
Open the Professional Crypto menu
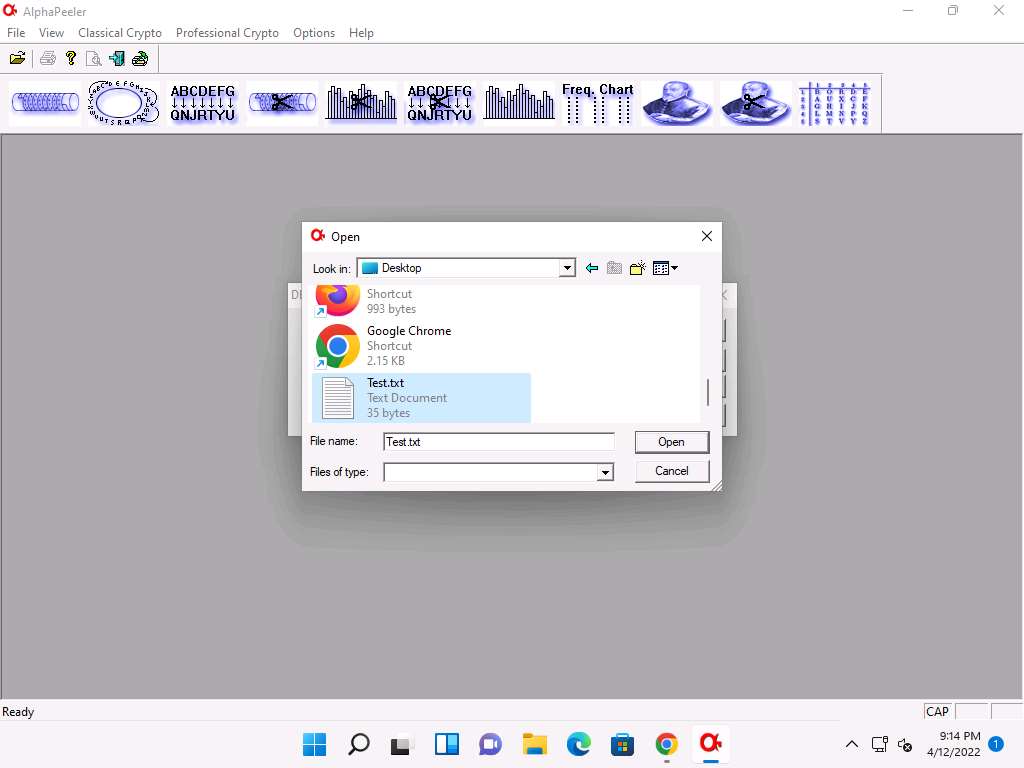point(227,33)
